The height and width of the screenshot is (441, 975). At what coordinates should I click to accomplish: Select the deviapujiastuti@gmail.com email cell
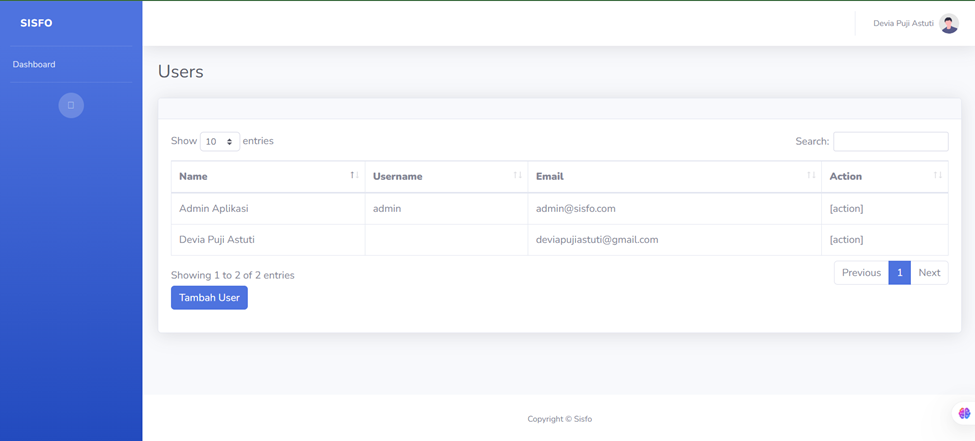(597, 240)
